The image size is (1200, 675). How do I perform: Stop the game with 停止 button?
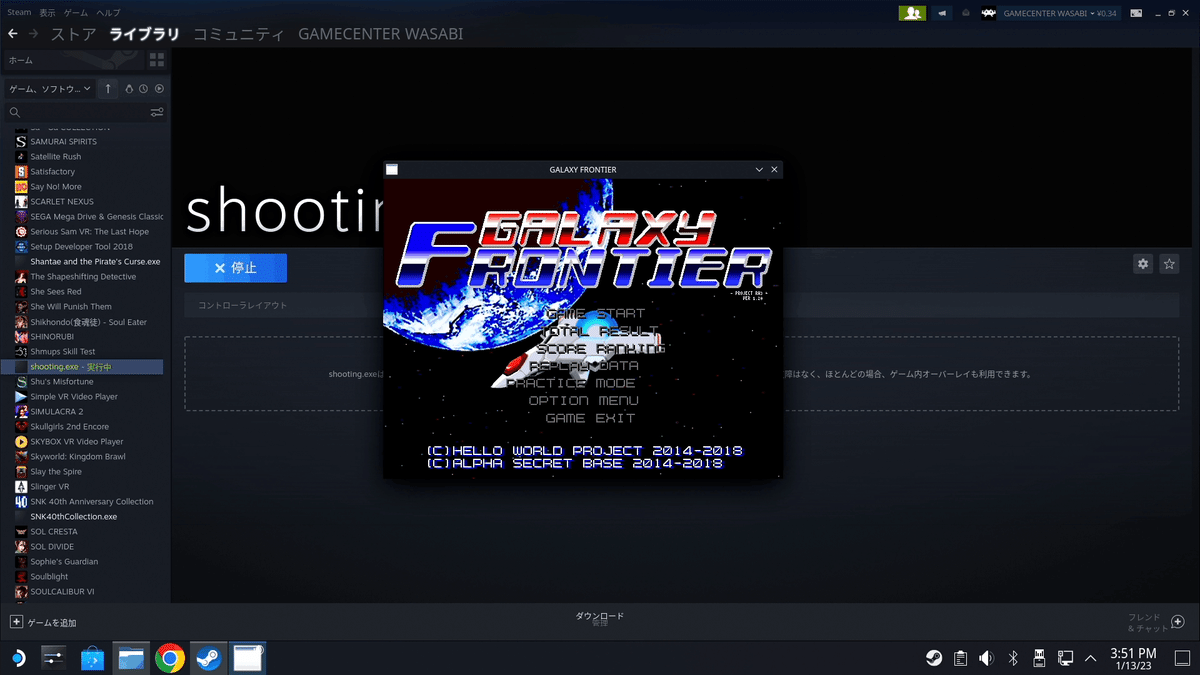click(x=235, y=268)
